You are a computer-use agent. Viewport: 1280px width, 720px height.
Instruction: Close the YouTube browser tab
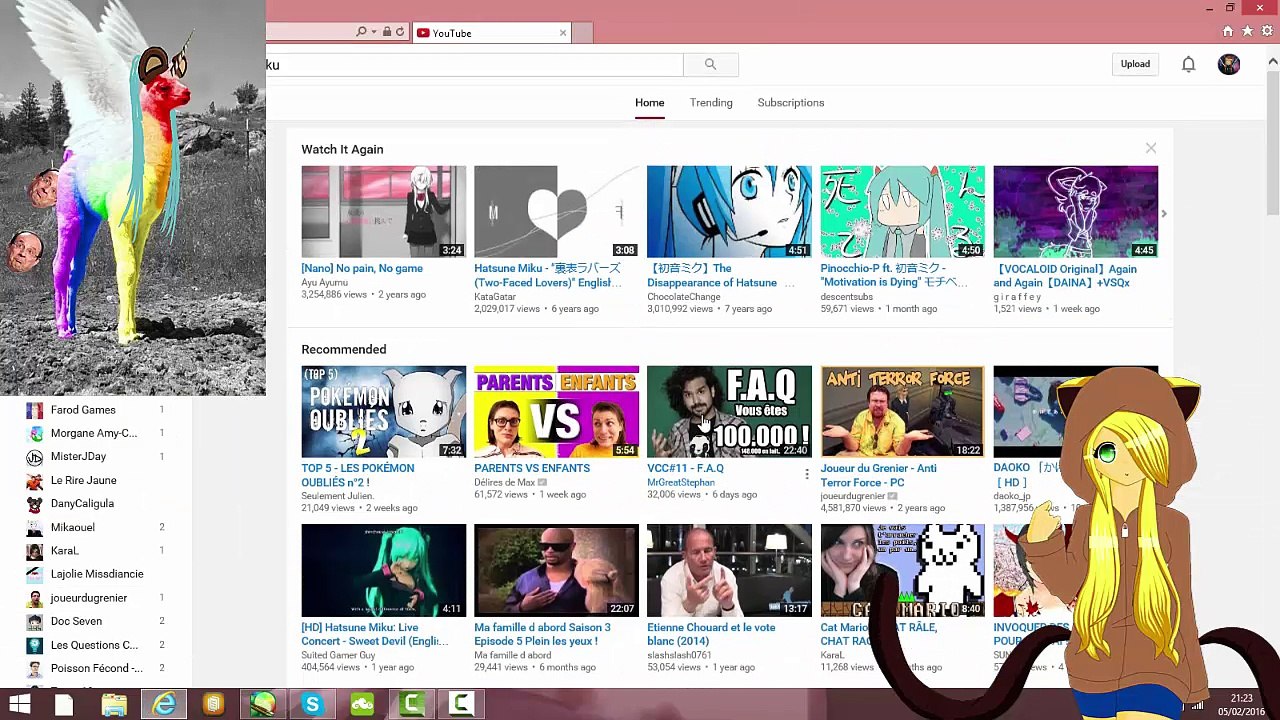(562, 33)
